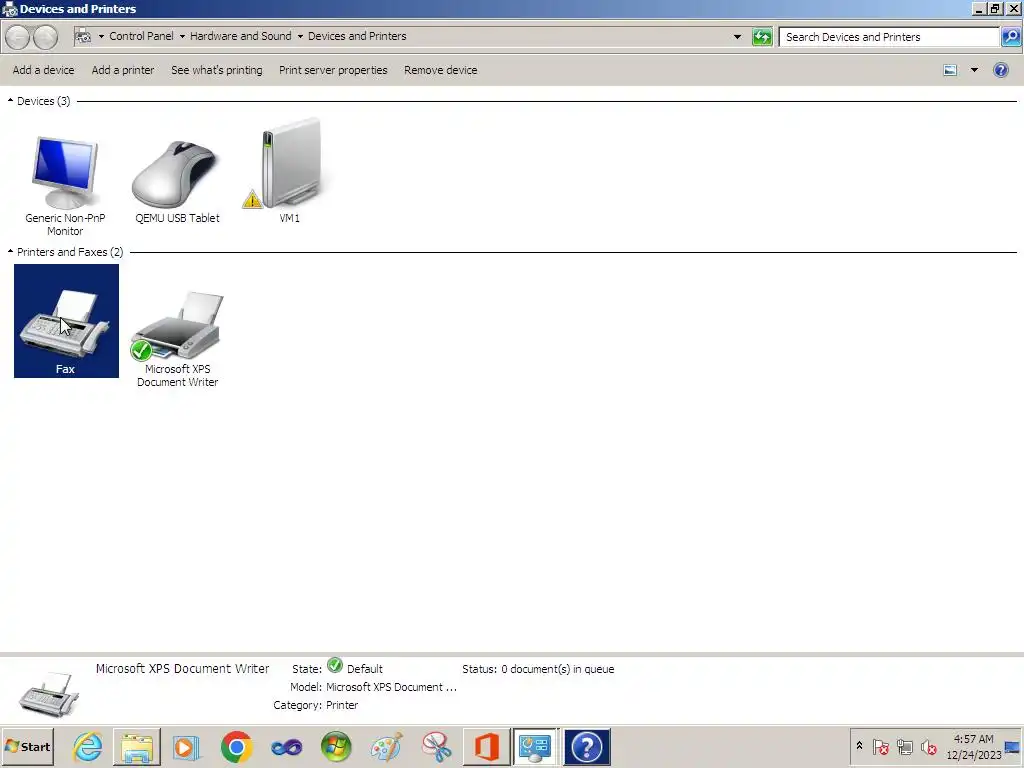The image size is (1024, 768).
Task: Open the clock showing 4:57 AM
Action: click(x=973, y=746)
